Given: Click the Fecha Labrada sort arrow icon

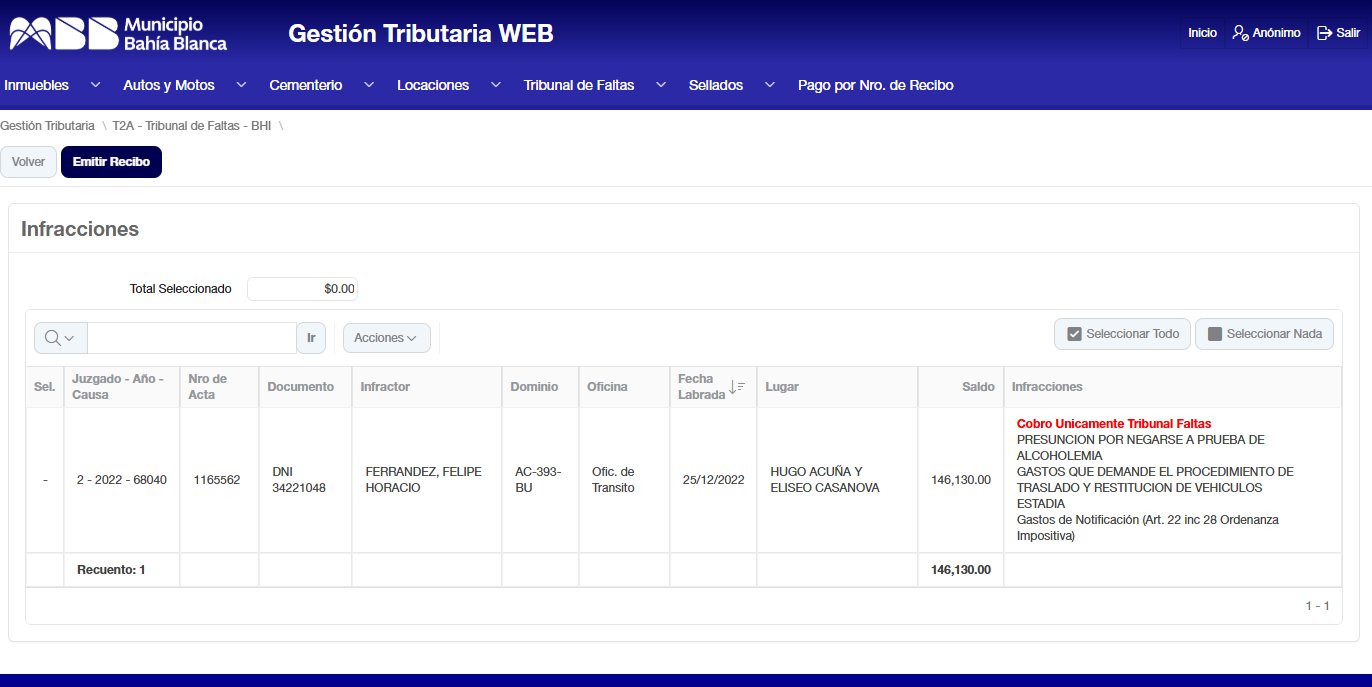Looking at the screenshot, I should point(737,387).
